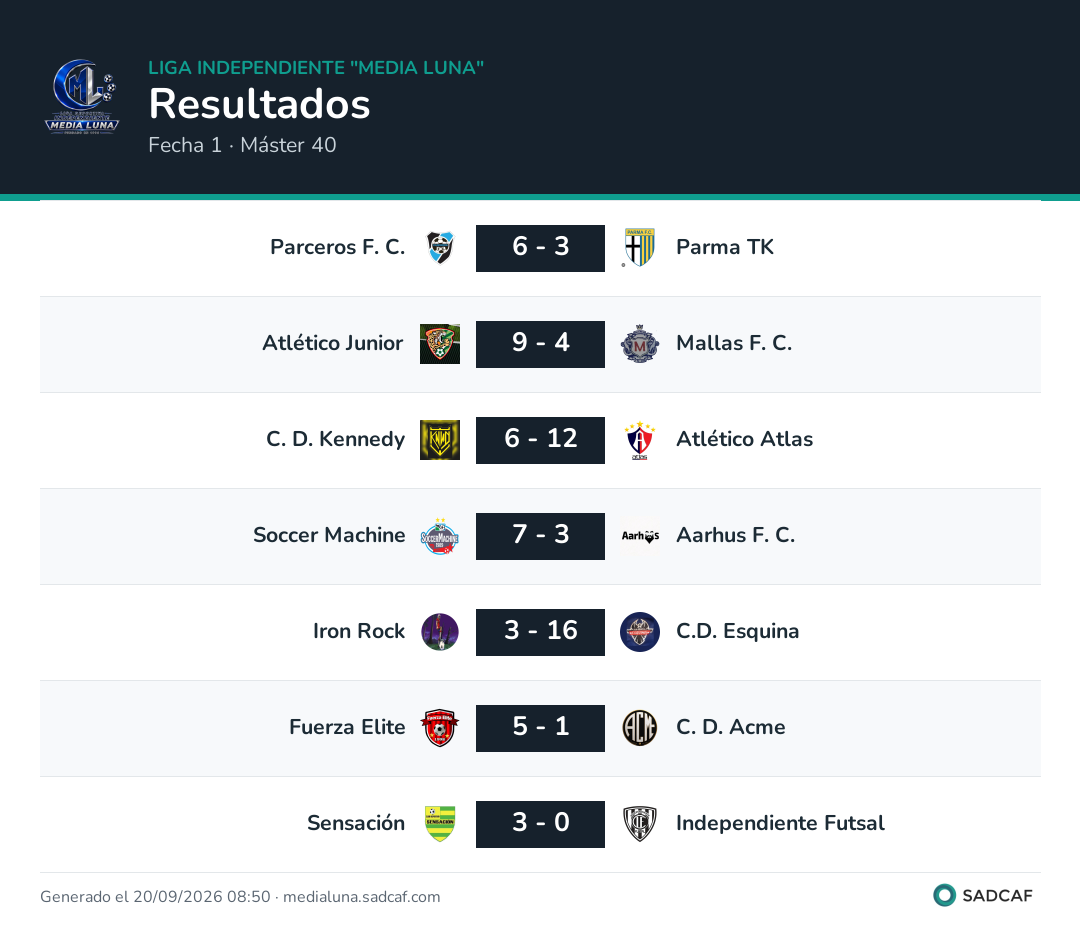Click the Sensación green-yellow shield
Viewport: 1080px width, 948px height.
coord(440,824)
